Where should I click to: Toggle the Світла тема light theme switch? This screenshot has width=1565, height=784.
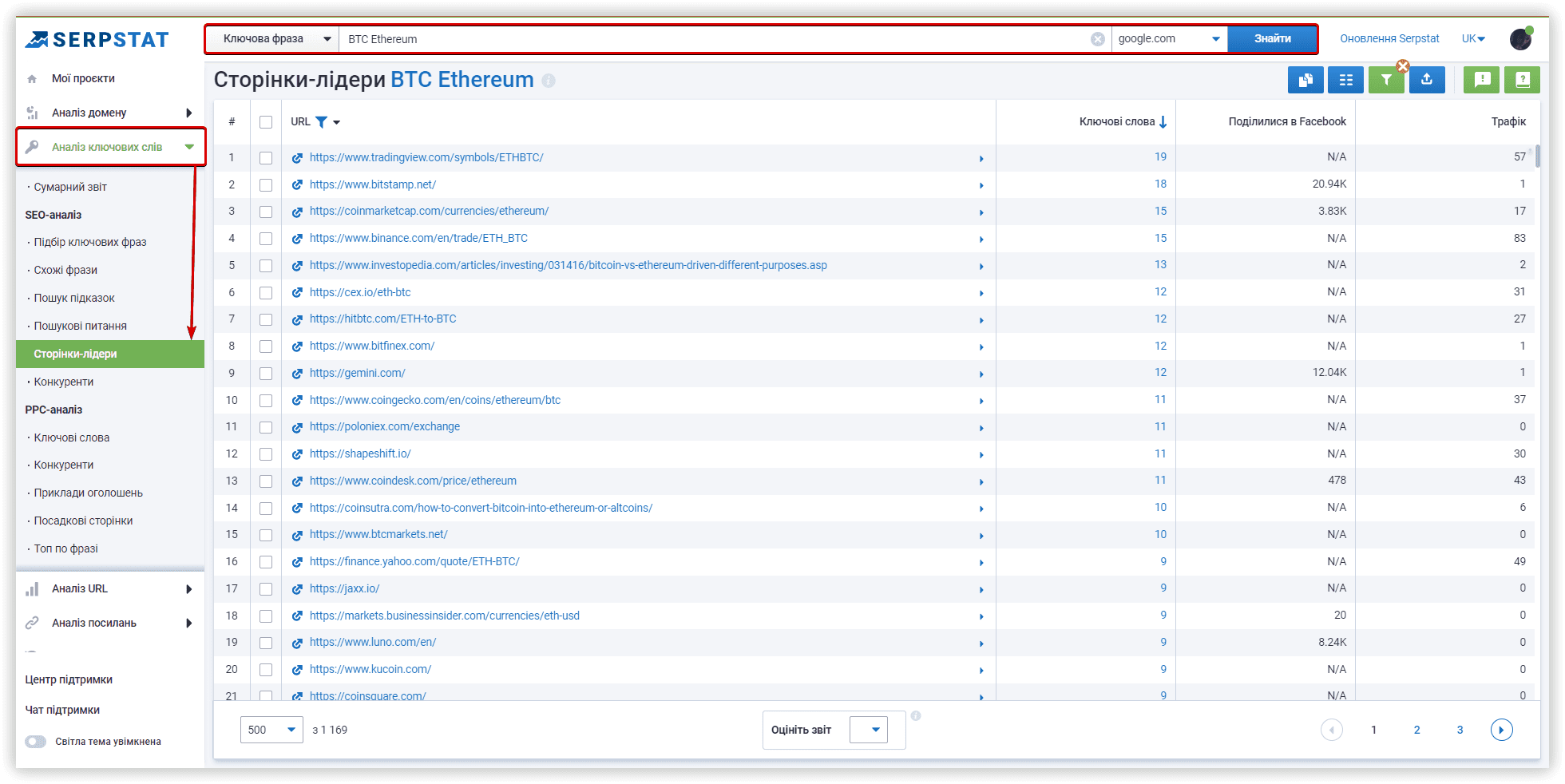pyautogui.click(x=35, y=742)
